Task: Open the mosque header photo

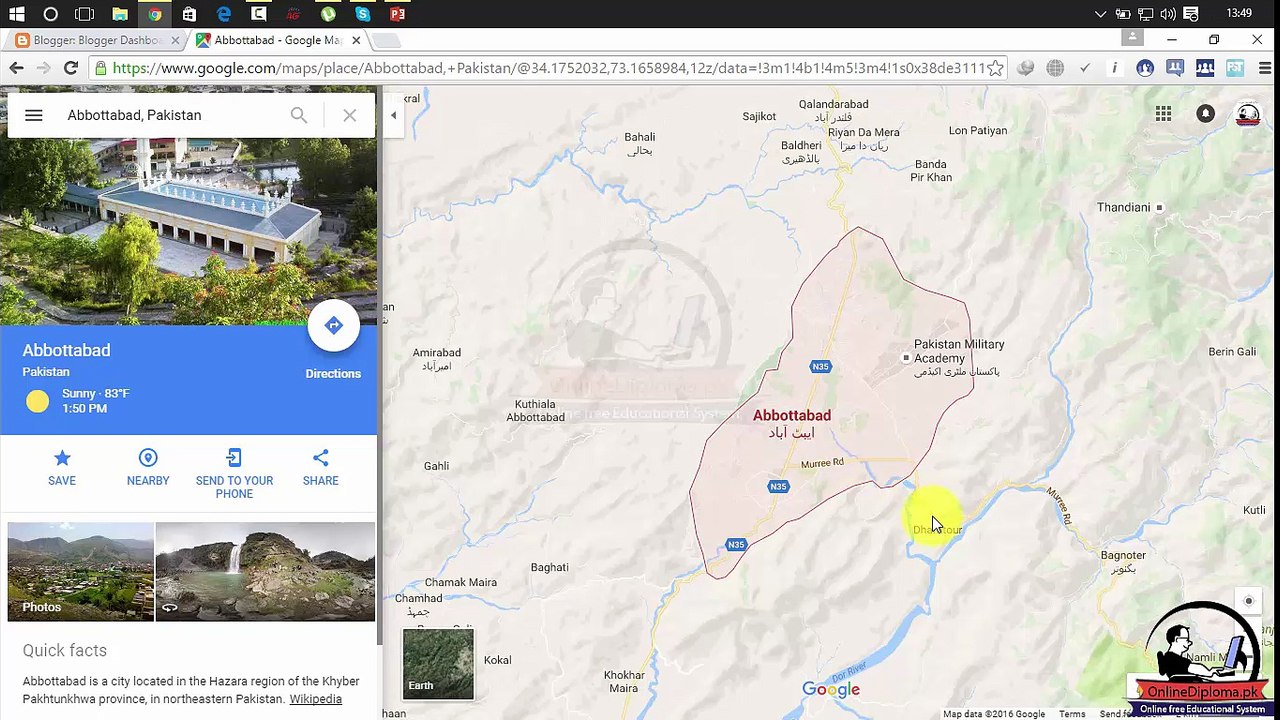Action: 188,231
